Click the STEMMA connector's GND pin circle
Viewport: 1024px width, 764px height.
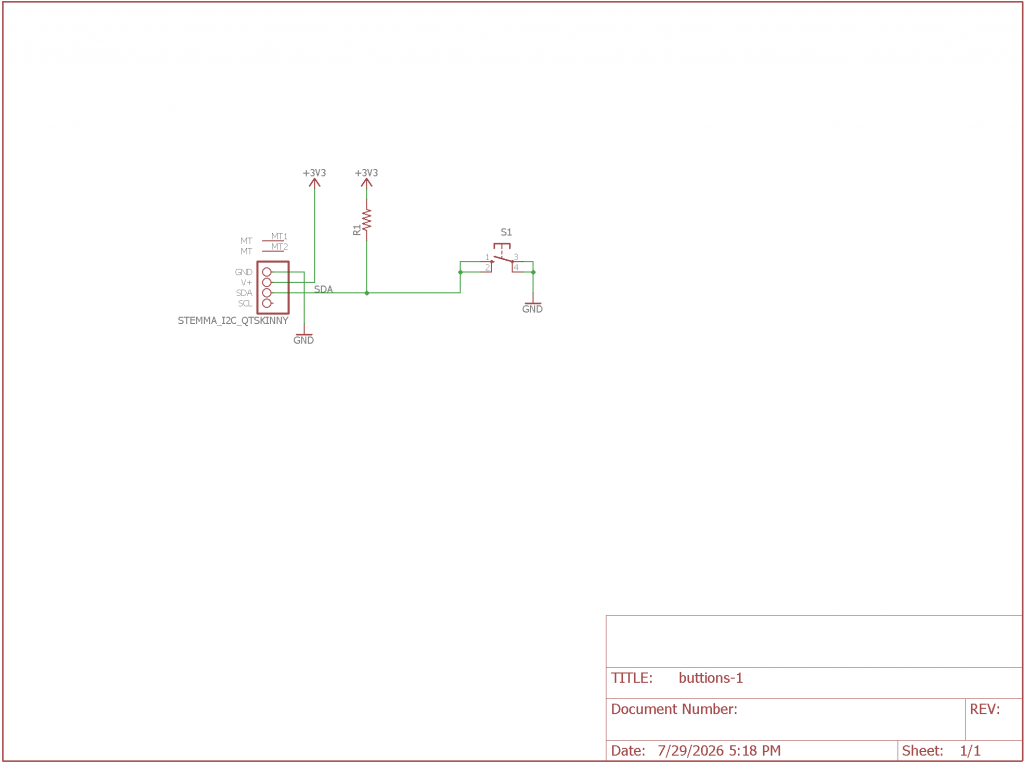[266, 272]
